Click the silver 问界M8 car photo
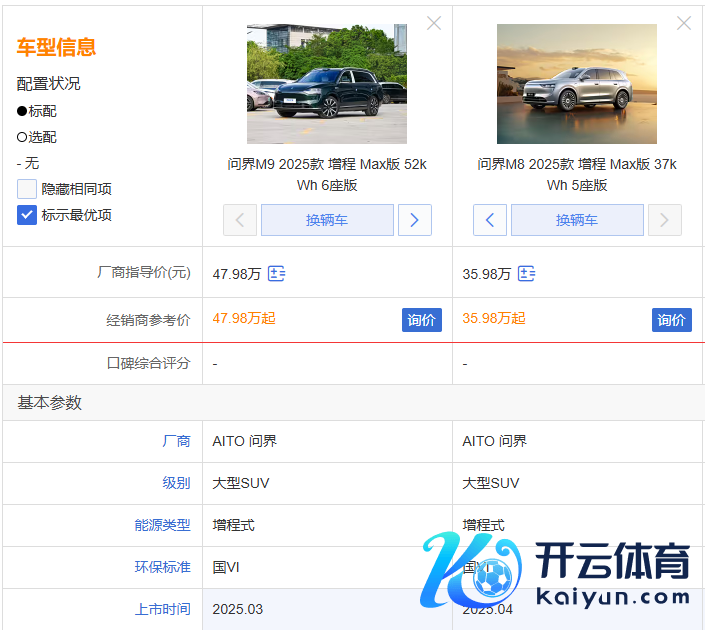The height and width of the screenshot is (630, 705). [x=577, y=84]
